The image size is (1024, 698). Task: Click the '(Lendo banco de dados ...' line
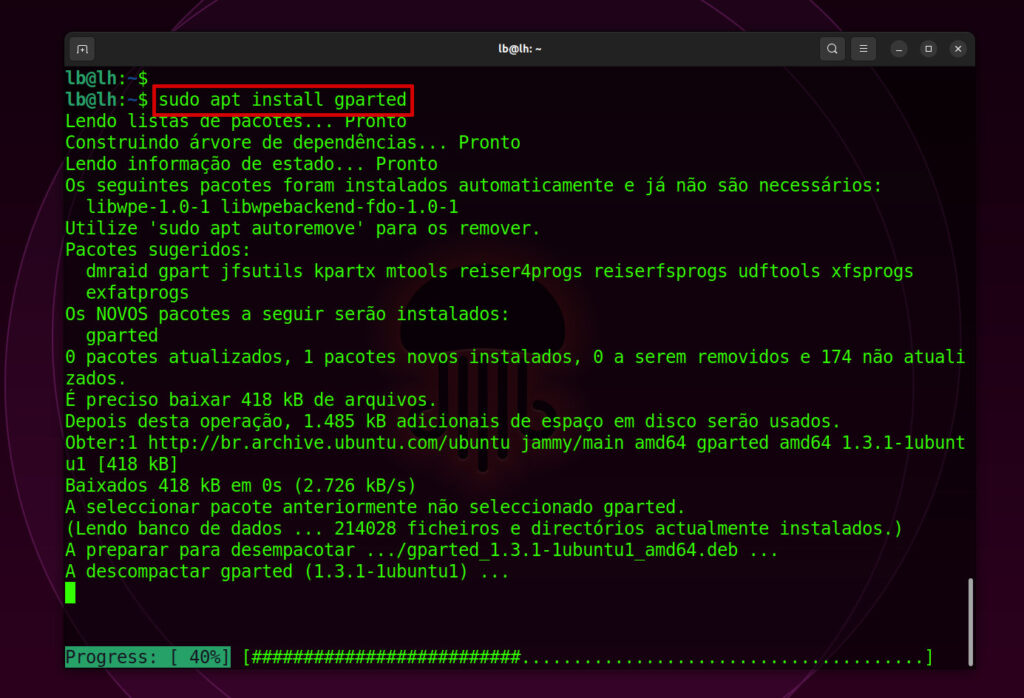484,529
